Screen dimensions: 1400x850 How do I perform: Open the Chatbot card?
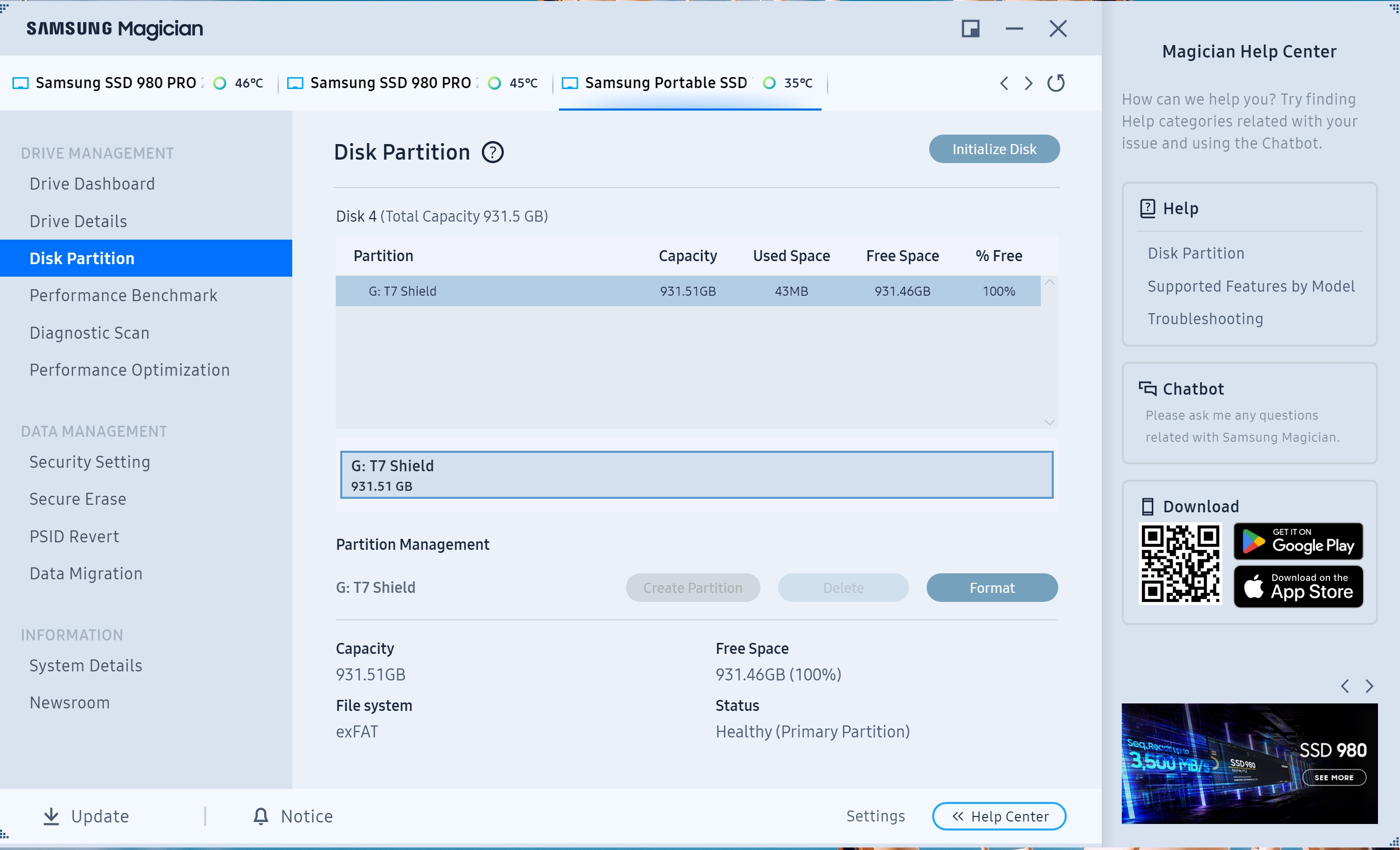pos(1249,413)
